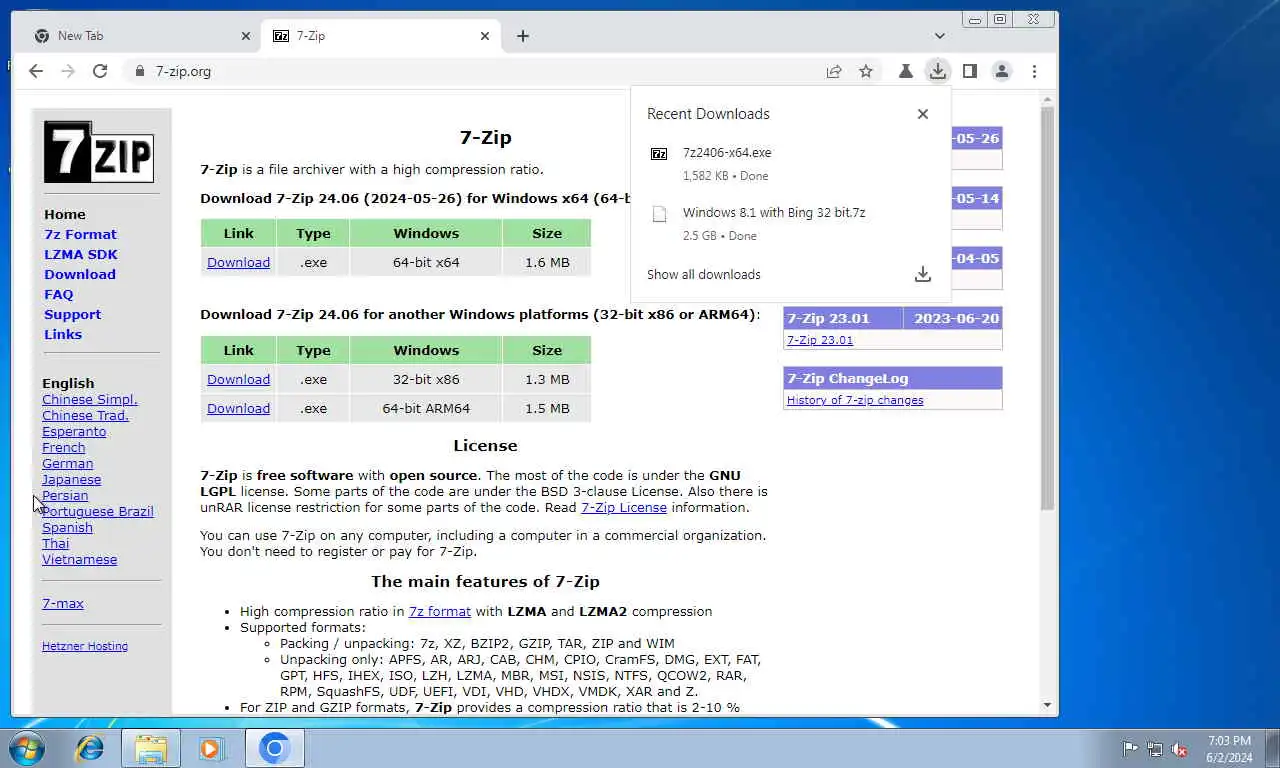The height and width of the screenshot is (768, 1280).
Task: Click the Chrome taskbar button
Action: coord(275,748)
